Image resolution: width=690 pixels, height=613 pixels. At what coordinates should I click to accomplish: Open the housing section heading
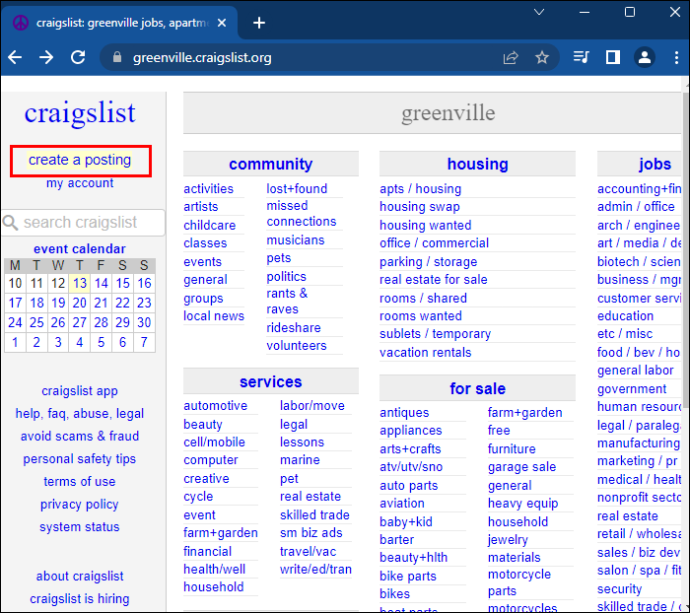coord(477,164)
